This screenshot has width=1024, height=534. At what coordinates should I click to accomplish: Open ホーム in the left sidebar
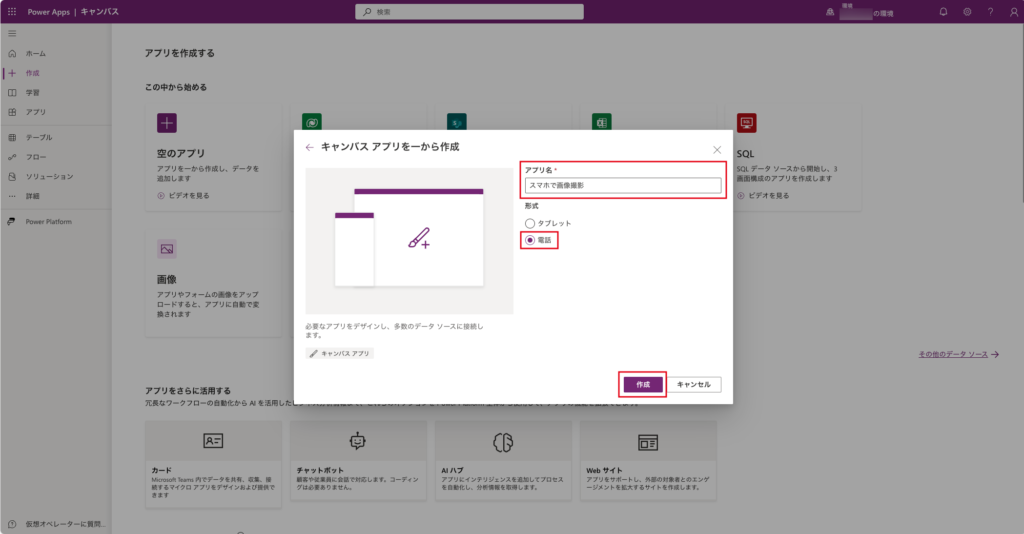35,53
